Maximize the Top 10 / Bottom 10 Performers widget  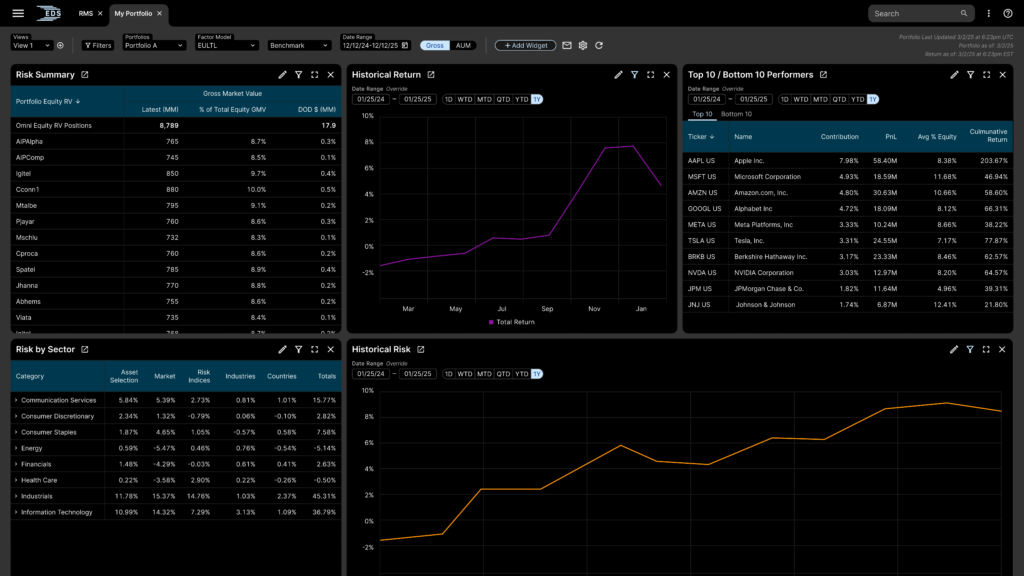point(987,75)
